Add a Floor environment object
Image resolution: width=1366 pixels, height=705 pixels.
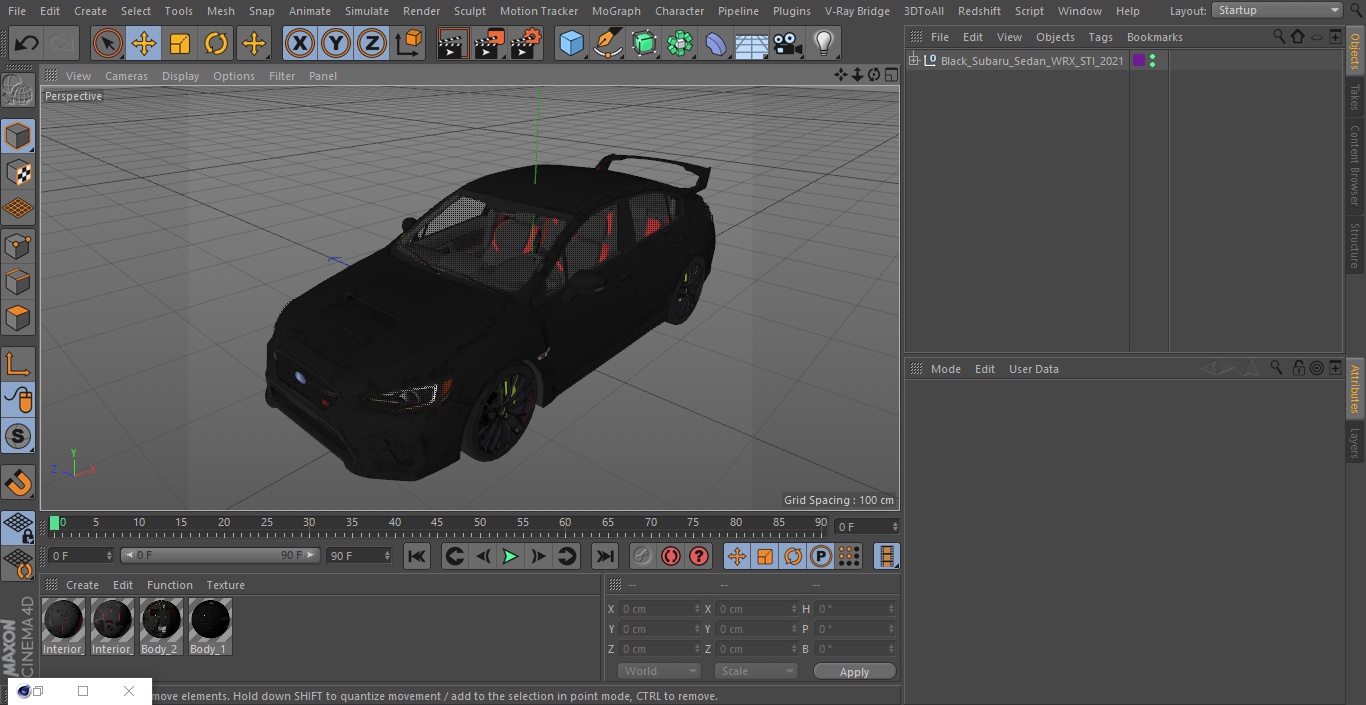[x=752, y=43]
